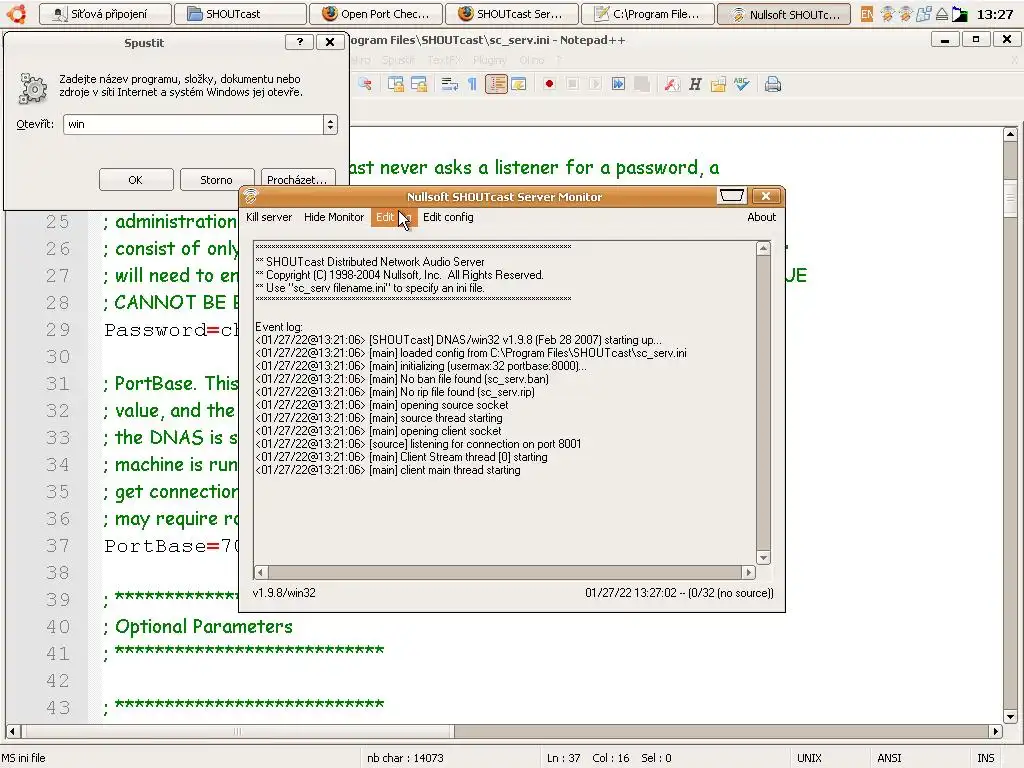Switch to Síťová připojení taskbar window
This screenshot has height=768, width=1024.
[x=104, y=14]
